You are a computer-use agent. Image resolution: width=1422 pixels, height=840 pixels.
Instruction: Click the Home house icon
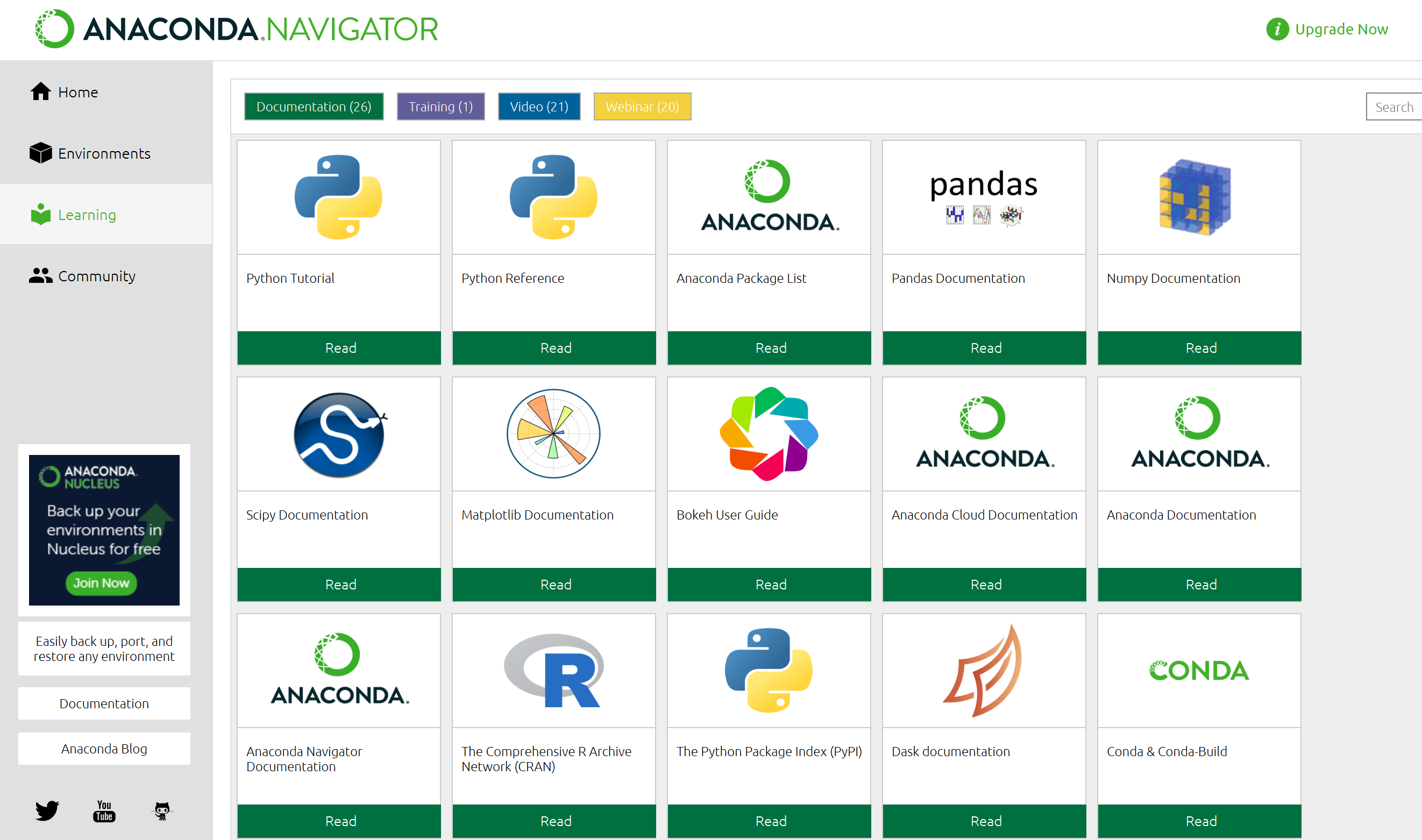coord(40,92)
